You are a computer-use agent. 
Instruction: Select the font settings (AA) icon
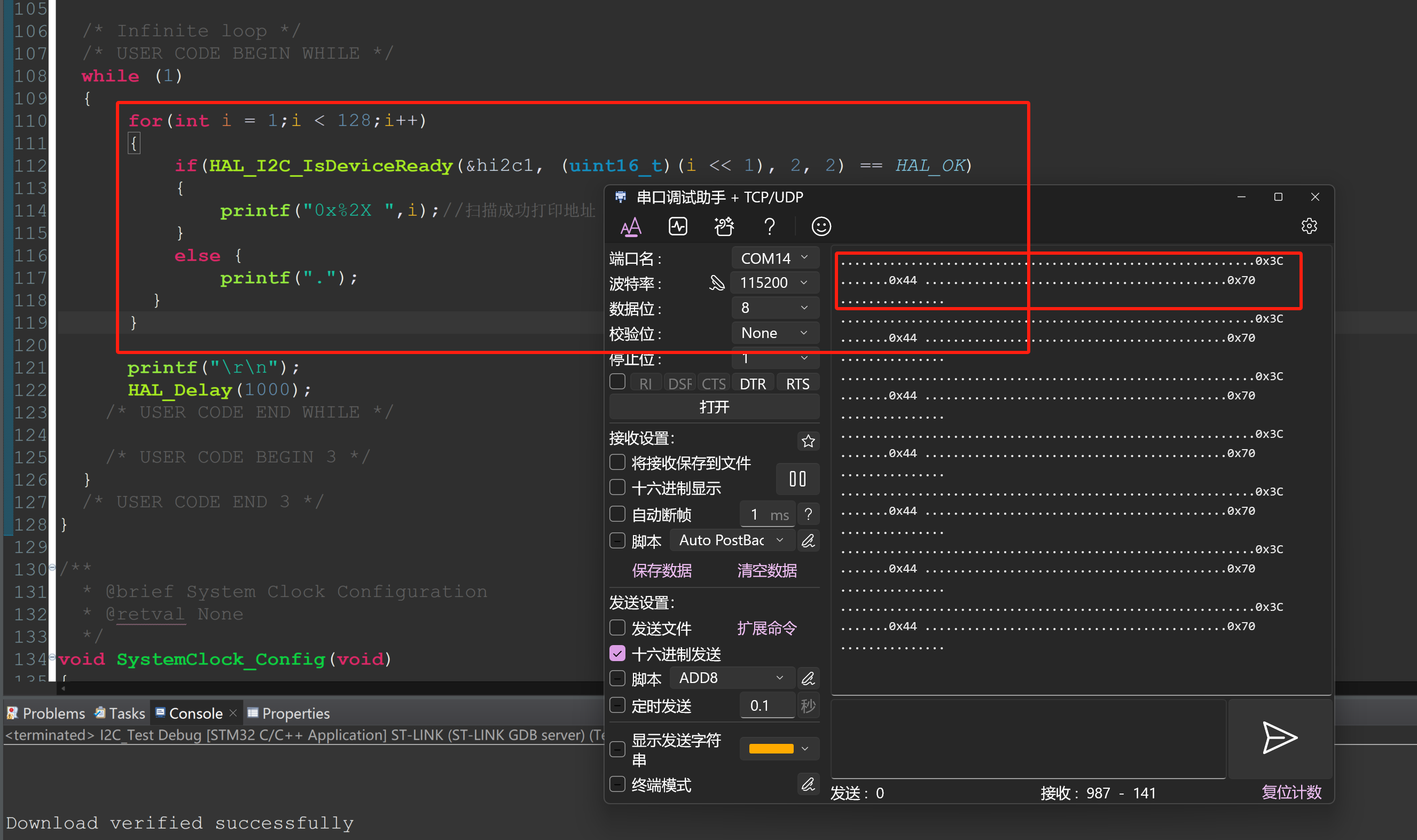[631, 226]
